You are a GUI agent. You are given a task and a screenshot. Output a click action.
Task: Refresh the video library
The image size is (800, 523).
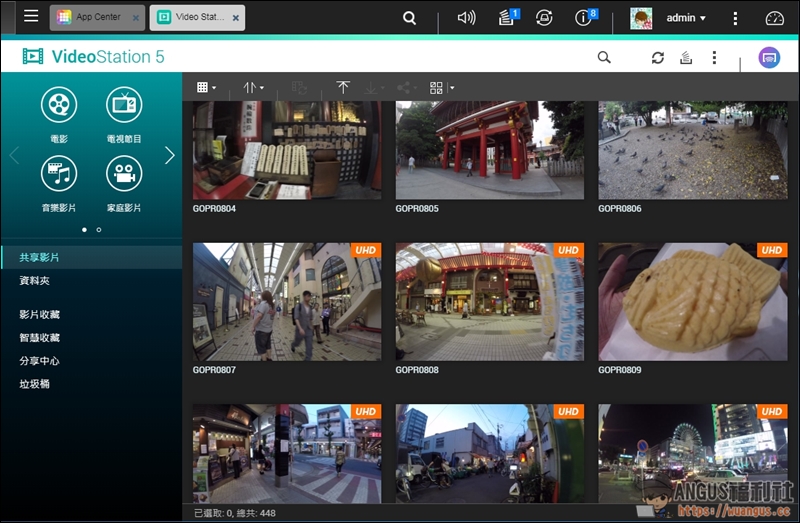coord(657,58)
